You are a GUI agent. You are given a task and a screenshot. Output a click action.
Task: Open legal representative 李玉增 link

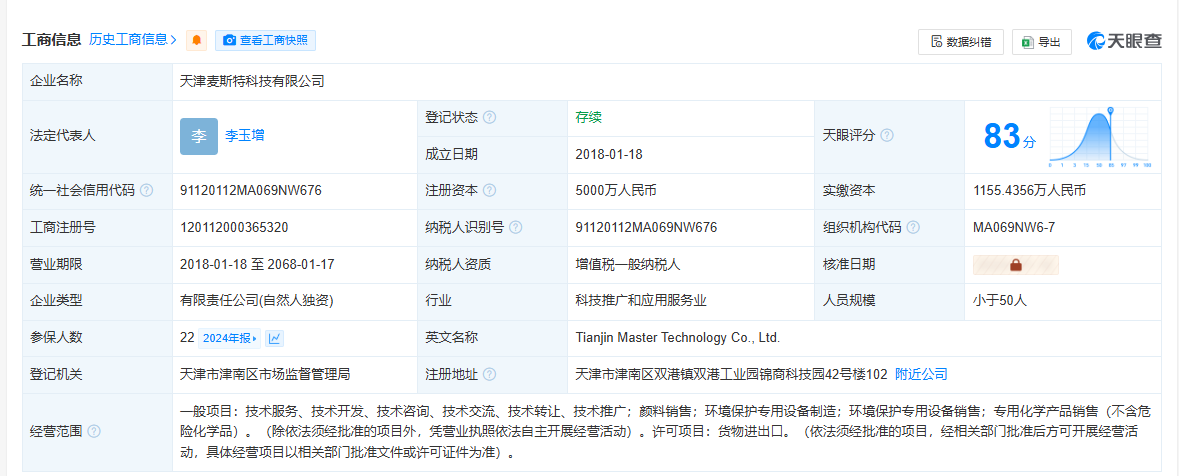(x=245, y=136)
